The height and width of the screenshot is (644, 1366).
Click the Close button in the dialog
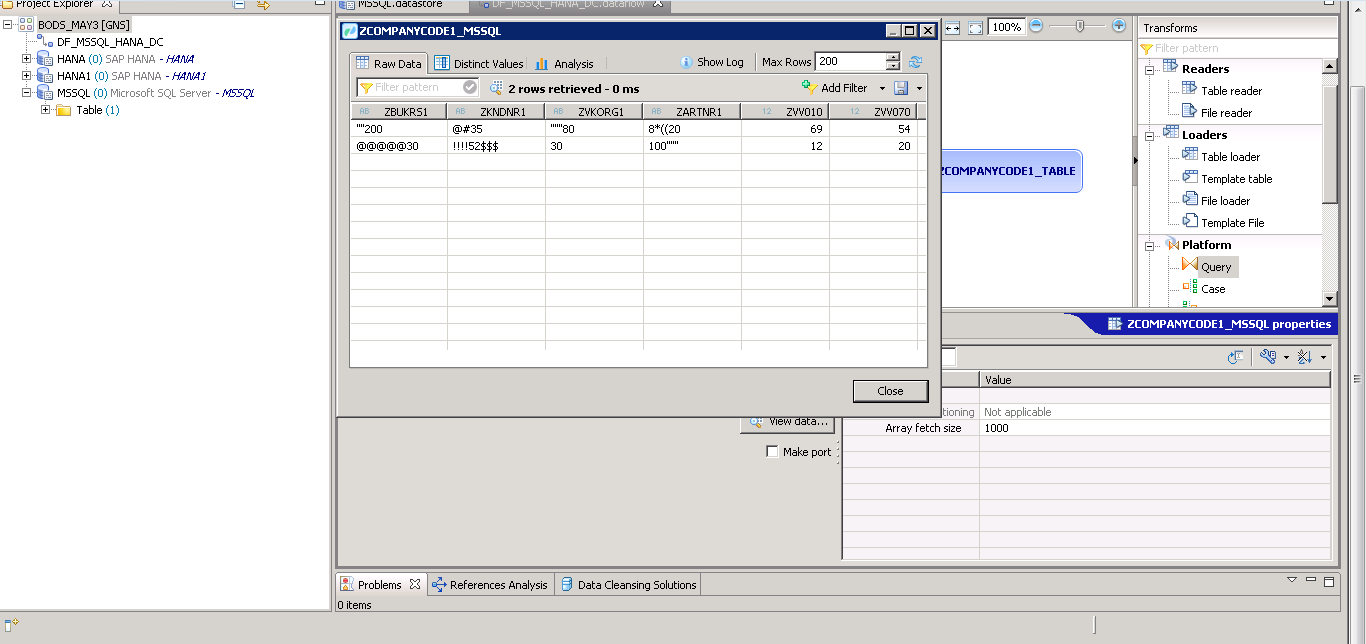(889, 391)
